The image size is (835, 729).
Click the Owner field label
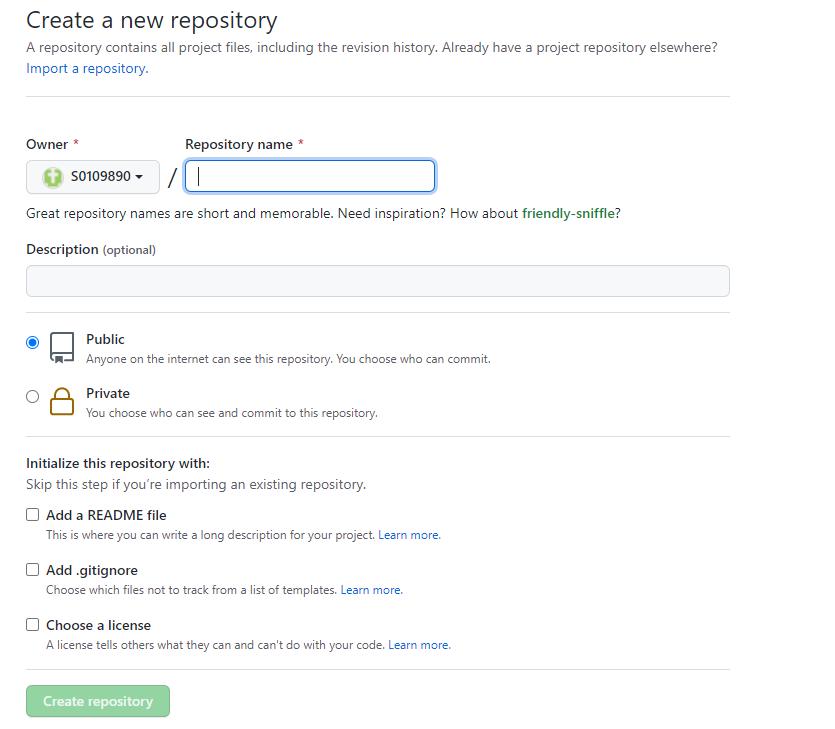coord(47,144)
